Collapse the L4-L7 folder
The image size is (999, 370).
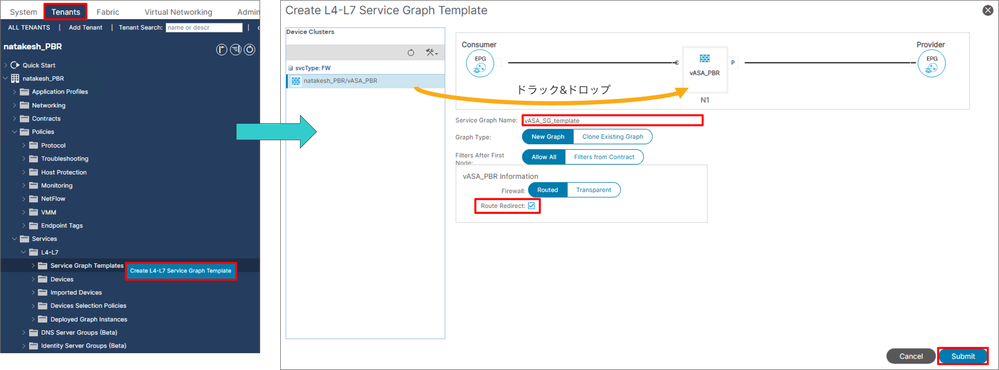pos(24,252)
